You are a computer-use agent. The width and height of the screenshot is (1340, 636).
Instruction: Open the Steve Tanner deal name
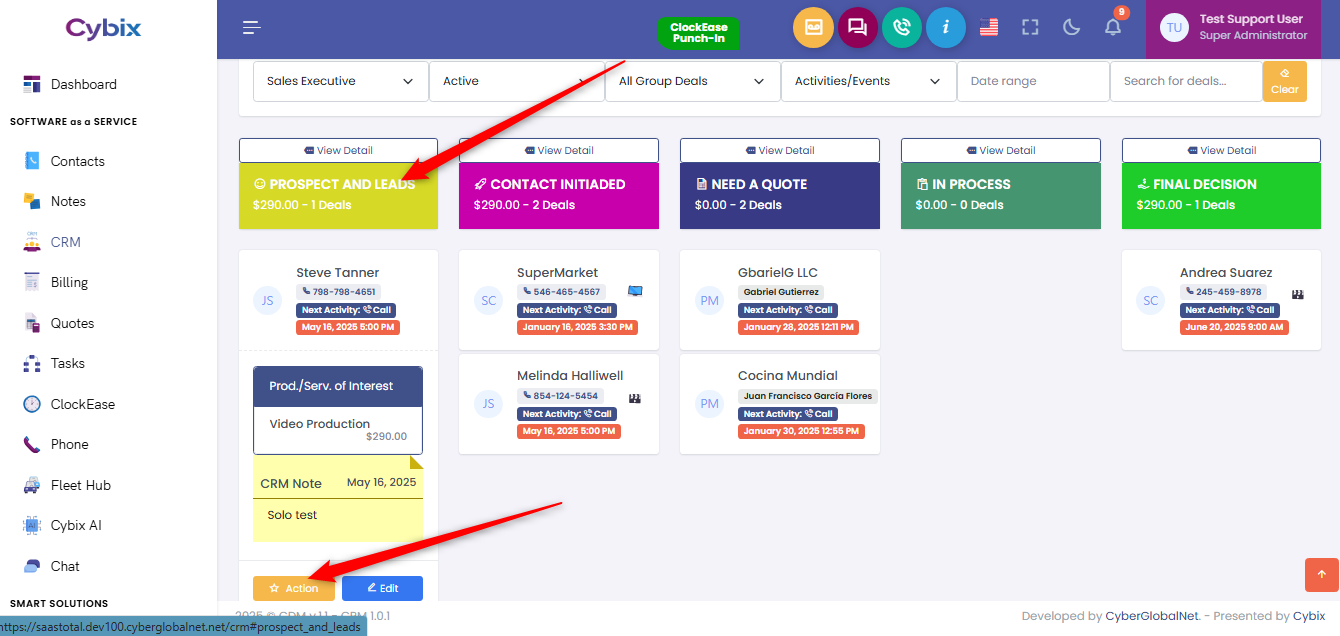(x=338, y=272)
